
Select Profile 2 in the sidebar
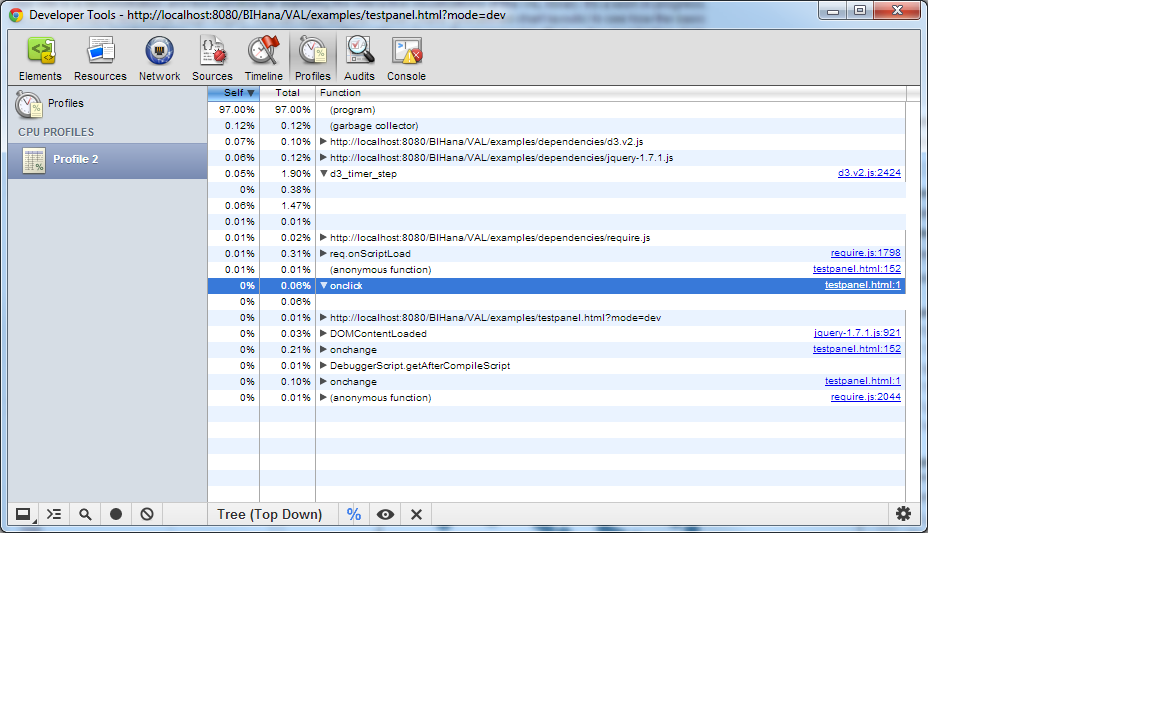107,160
